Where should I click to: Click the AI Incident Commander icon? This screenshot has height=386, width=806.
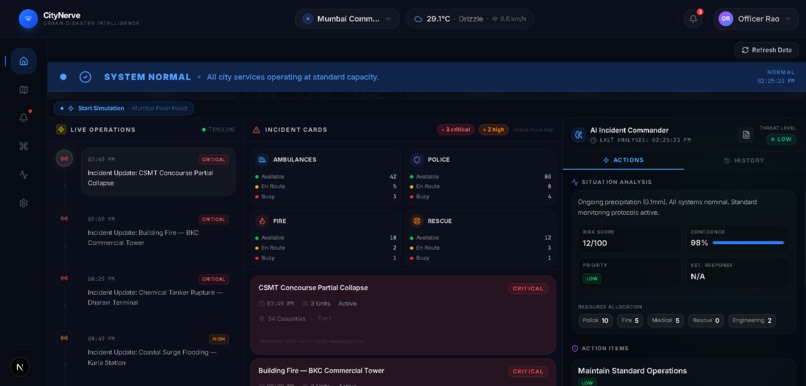click(x=579, y=135)
